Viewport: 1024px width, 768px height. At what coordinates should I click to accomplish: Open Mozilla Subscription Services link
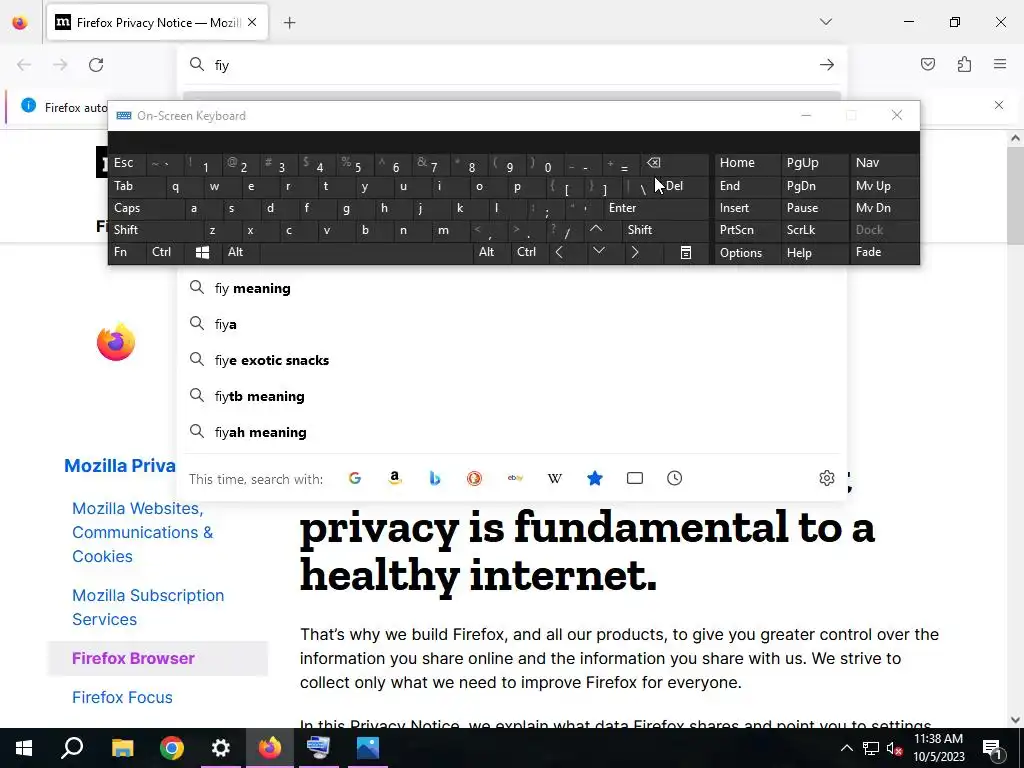tap(148, 607)
